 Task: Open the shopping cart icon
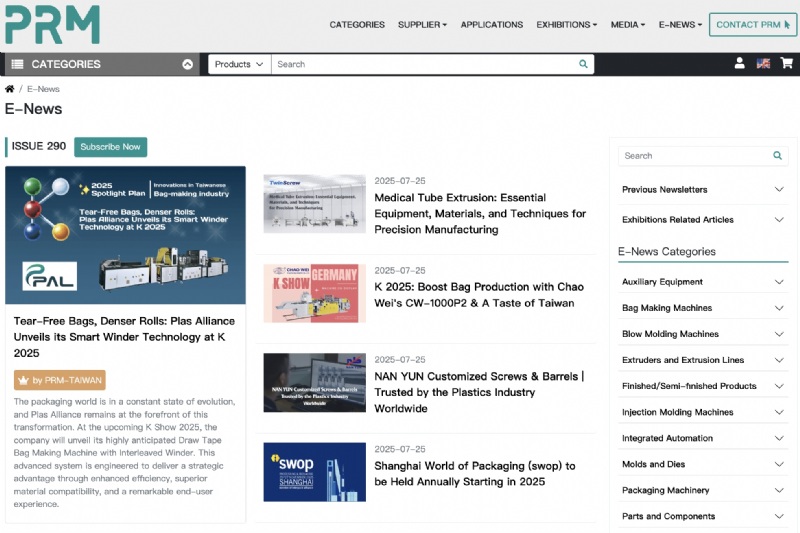787,63
